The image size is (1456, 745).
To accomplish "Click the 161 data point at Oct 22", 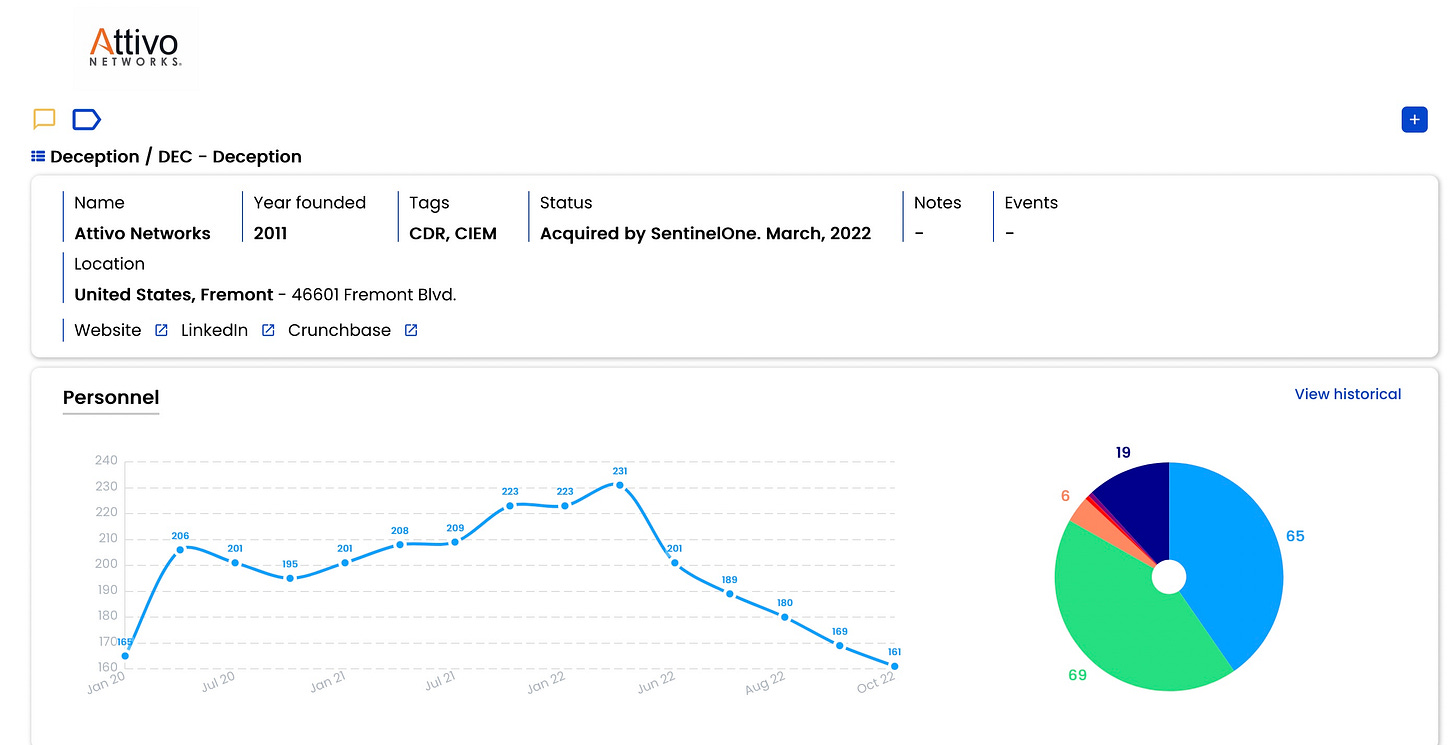I will click(x=894, y=666).
